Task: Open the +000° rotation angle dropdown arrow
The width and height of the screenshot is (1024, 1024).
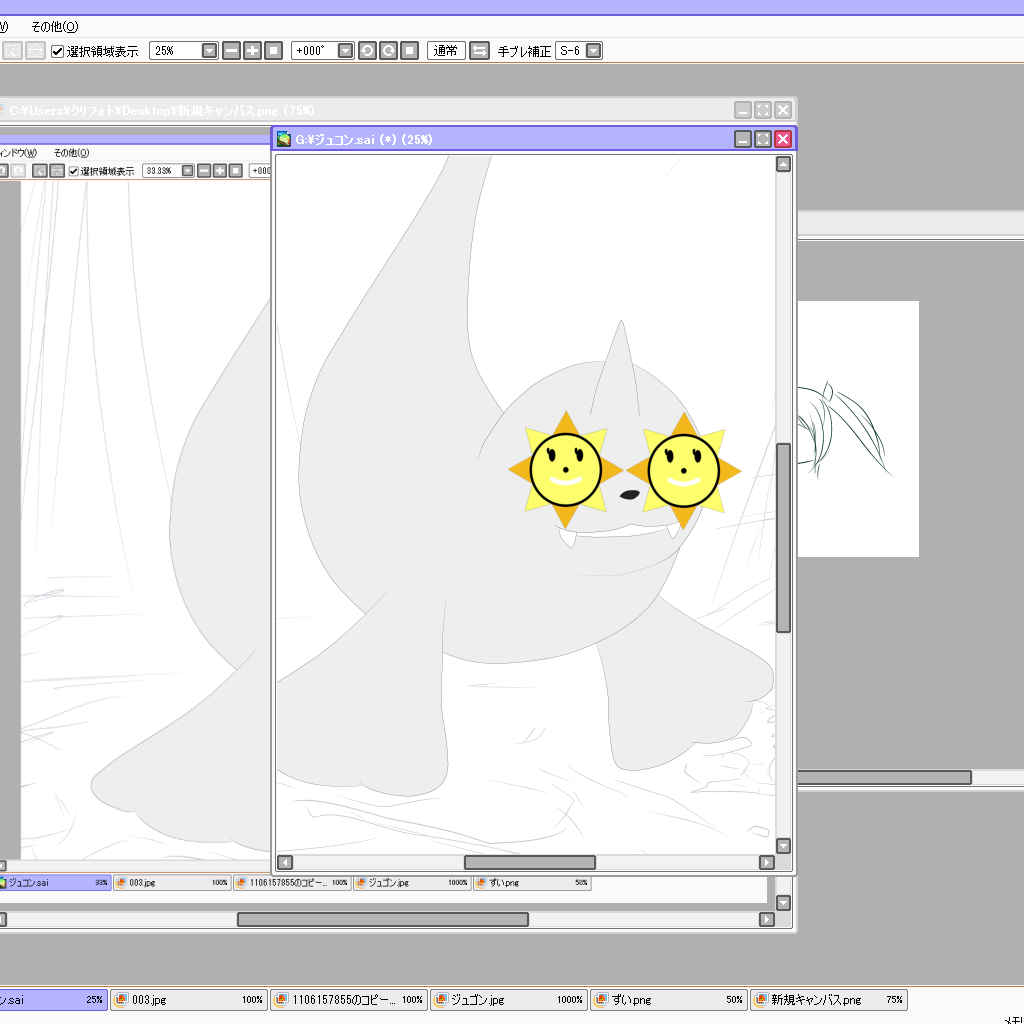Action: pos(346,51)
